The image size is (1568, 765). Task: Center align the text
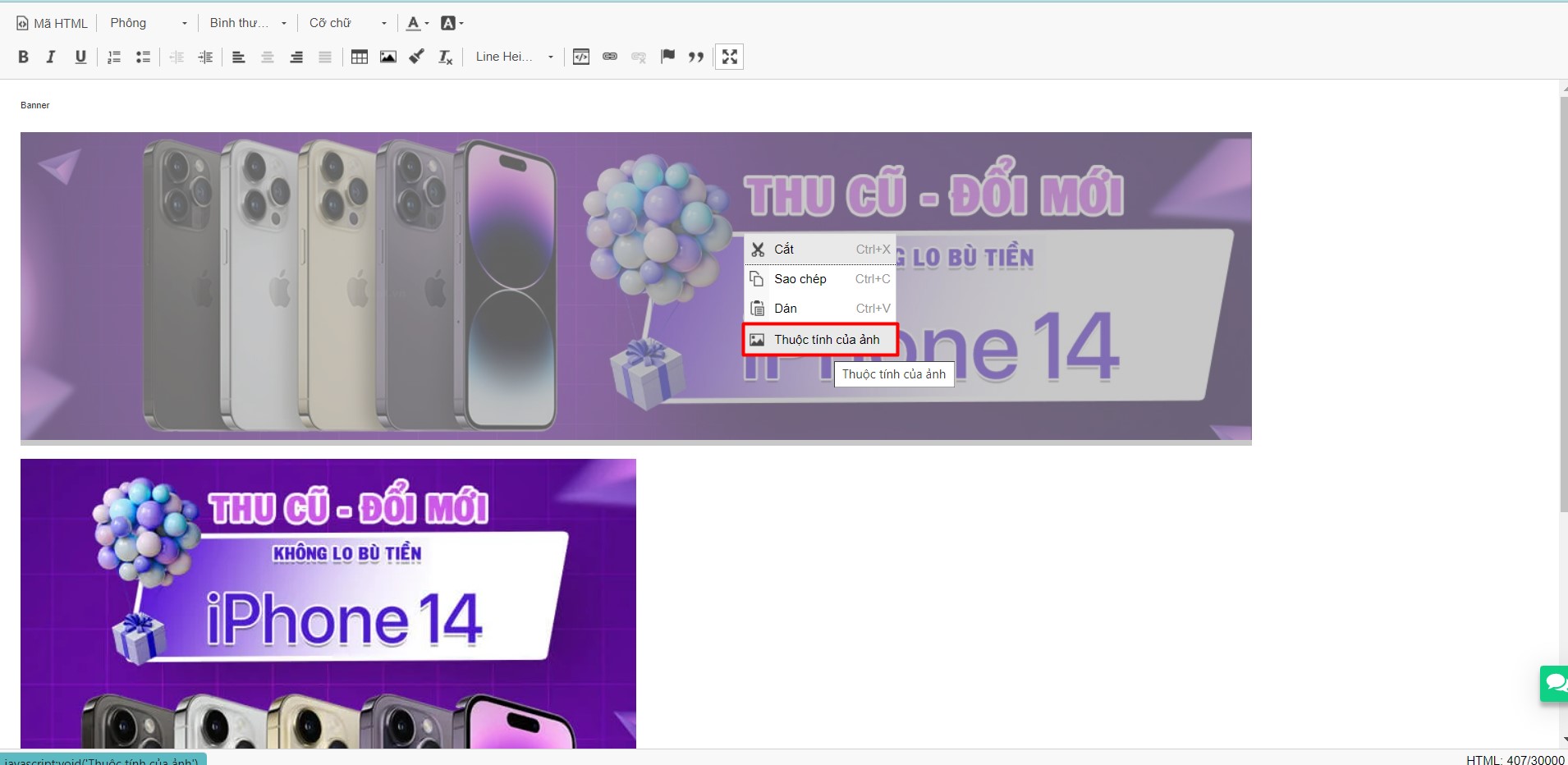268,57
